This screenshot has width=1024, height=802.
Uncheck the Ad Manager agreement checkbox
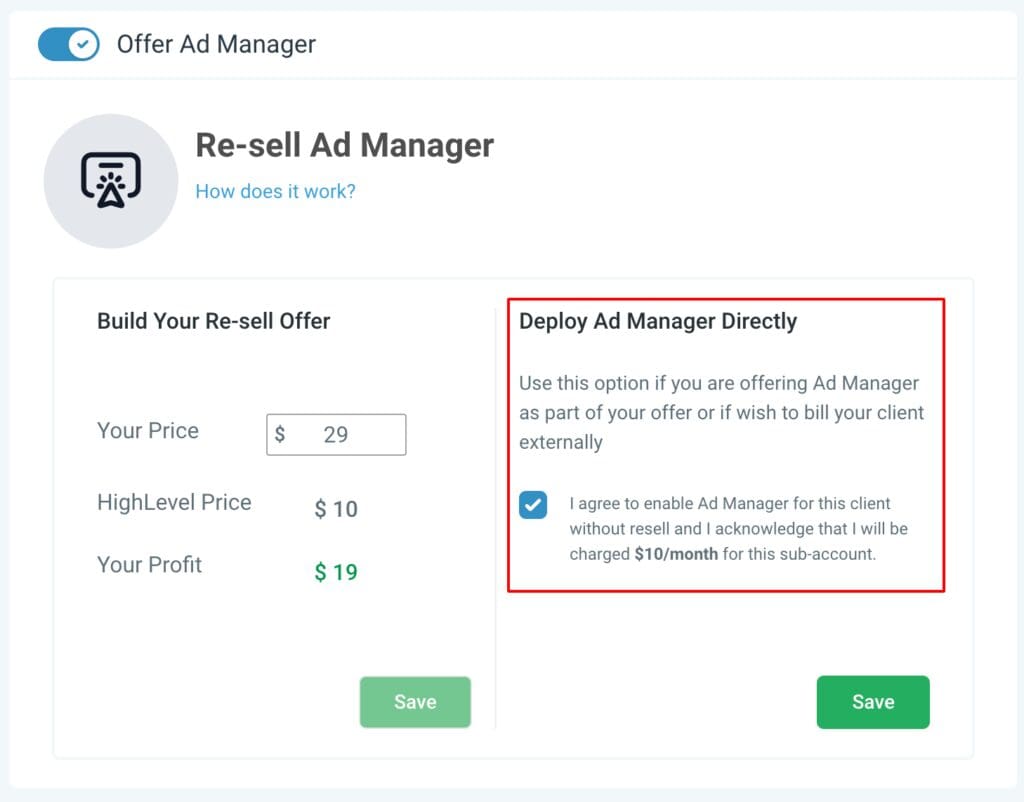click(533, 504)
